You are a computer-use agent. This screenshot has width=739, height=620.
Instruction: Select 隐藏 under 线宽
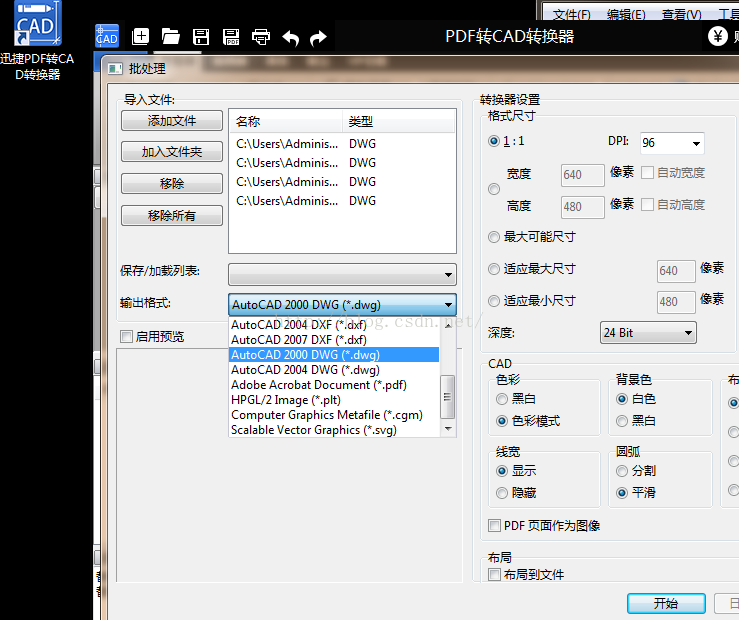(x=502, y=493)
